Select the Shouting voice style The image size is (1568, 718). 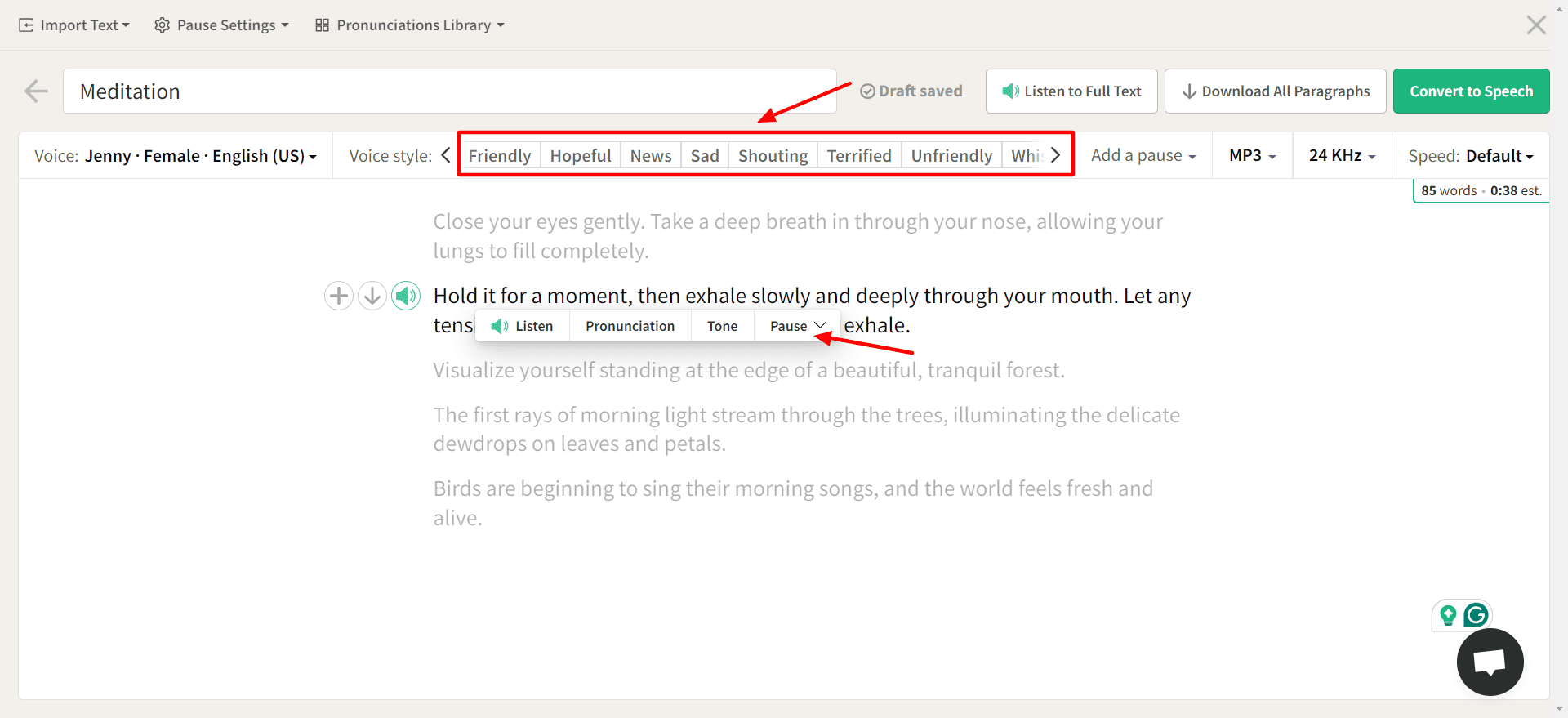click(x=773, y=155)
